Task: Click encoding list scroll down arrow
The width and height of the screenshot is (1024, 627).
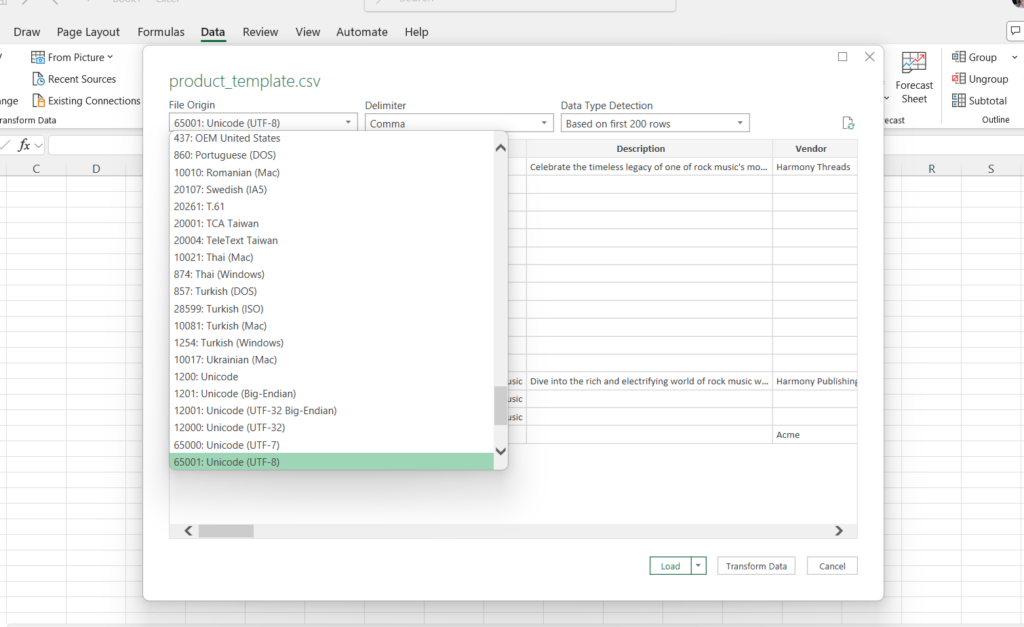Action: pyautogui.click(x=501, y=451)
